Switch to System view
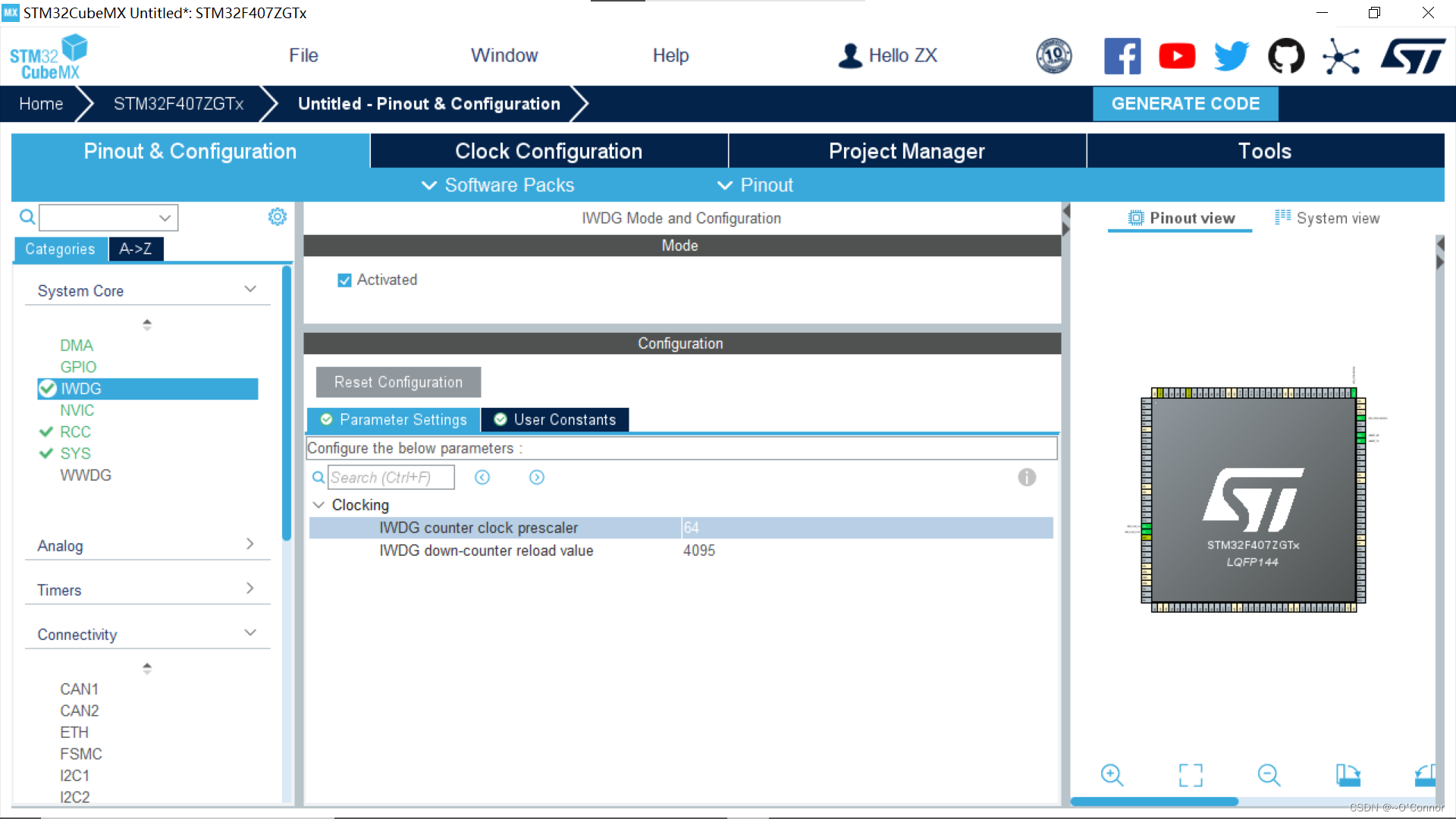The height and width of the screenshot is (819, 1456). 1327,218
